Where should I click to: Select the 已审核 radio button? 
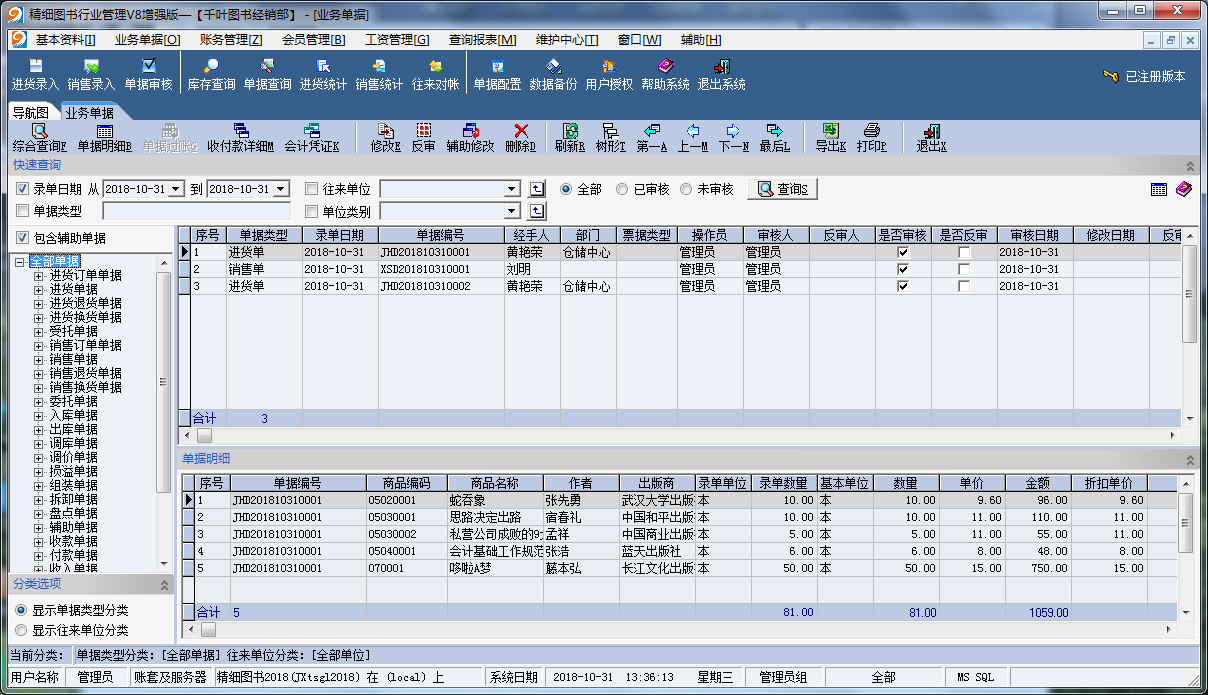click(x=622, y=189)
